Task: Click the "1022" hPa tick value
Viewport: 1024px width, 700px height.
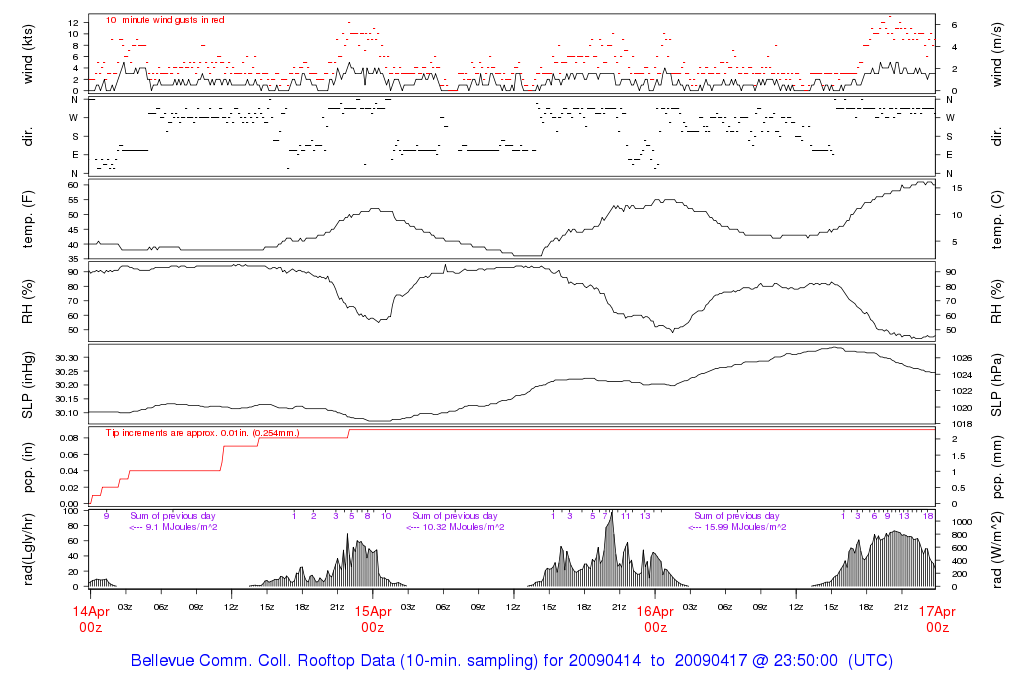Action: [x=962, y=391]
